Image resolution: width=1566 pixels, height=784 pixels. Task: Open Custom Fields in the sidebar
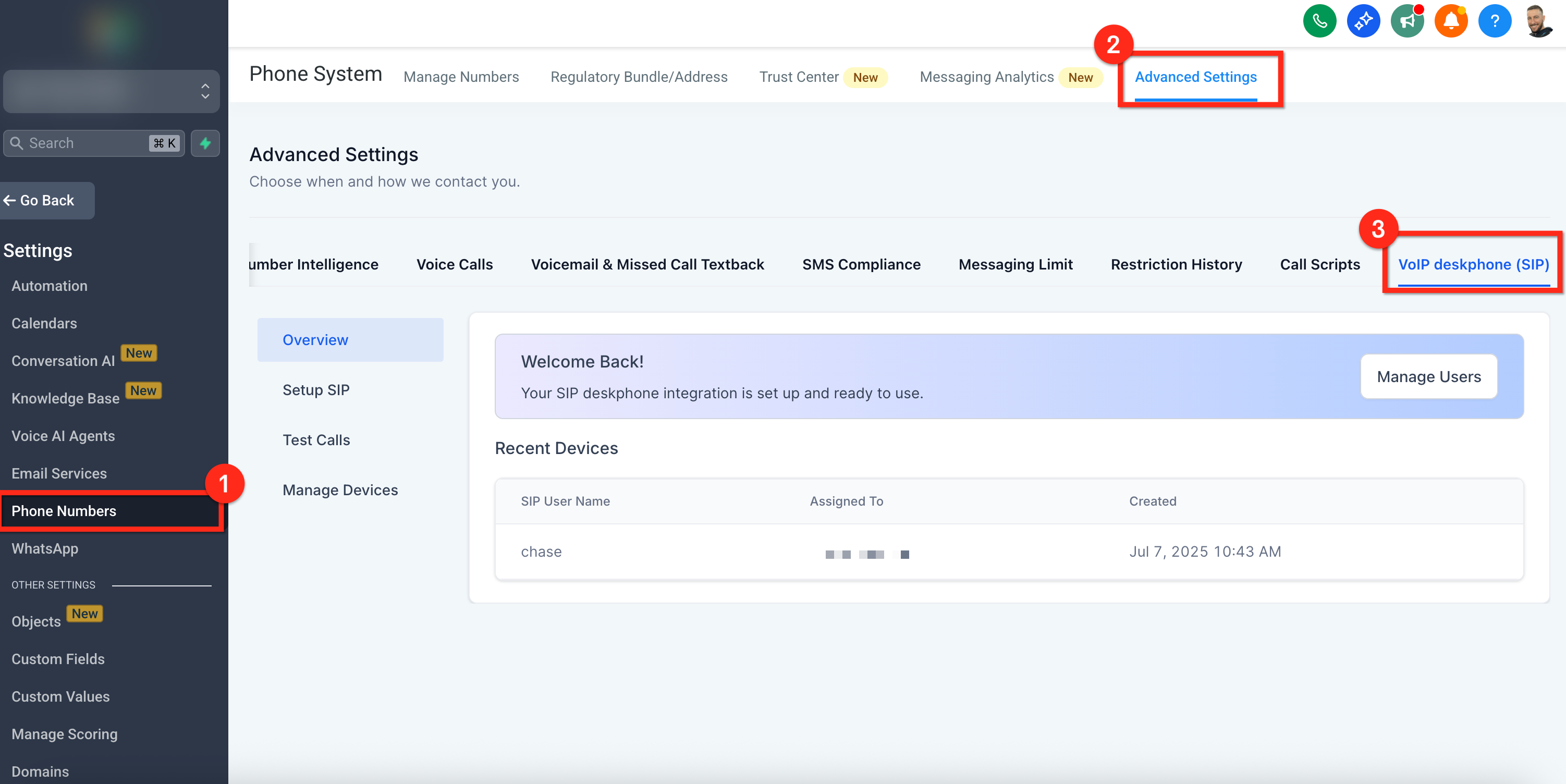click(58, 659)
